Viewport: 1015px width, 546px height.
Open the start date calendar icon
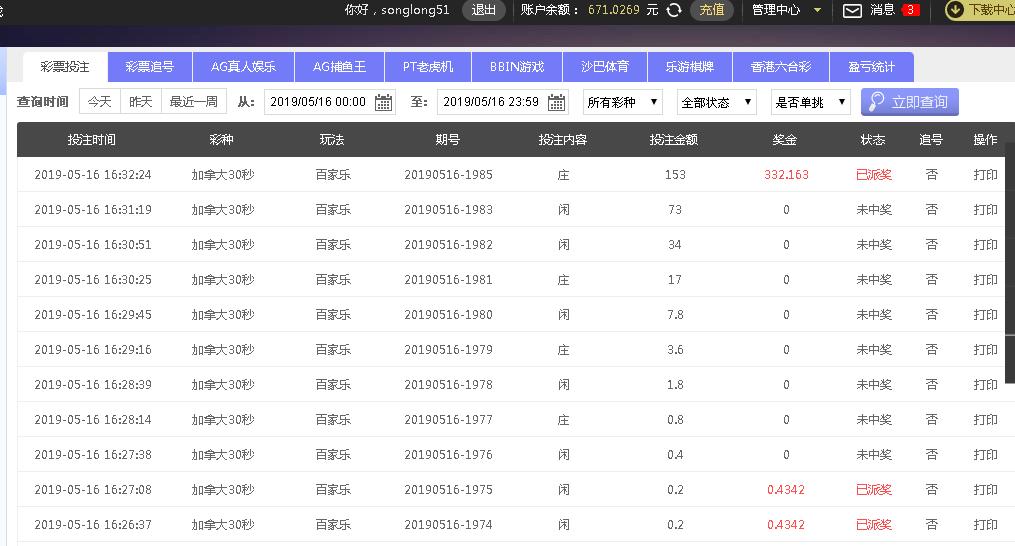pos(383,102)
